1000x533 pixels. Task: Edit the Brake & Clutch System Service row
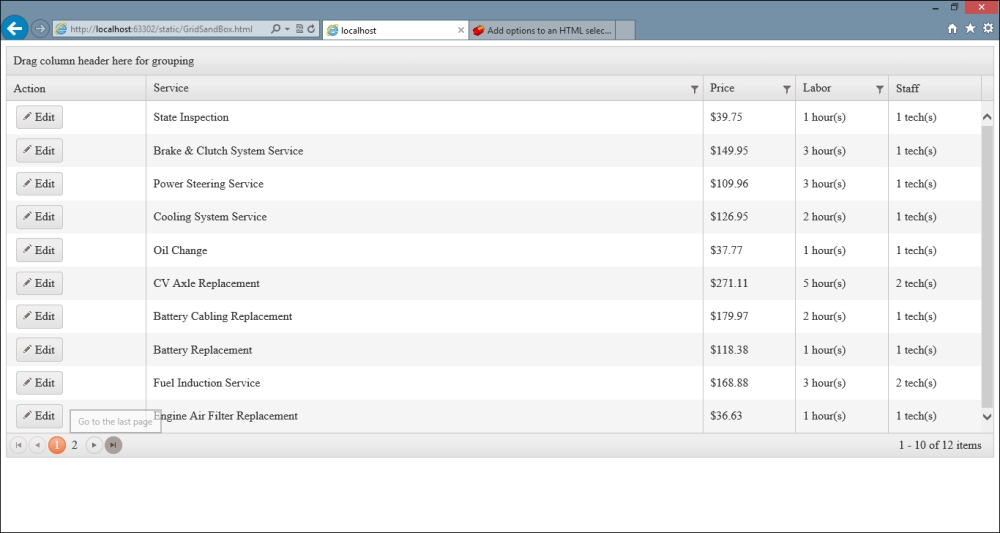(40, 150)
